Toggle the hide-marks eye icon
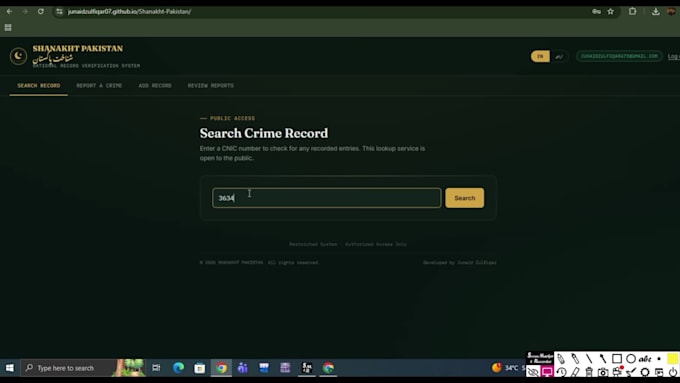 [533, 372]
